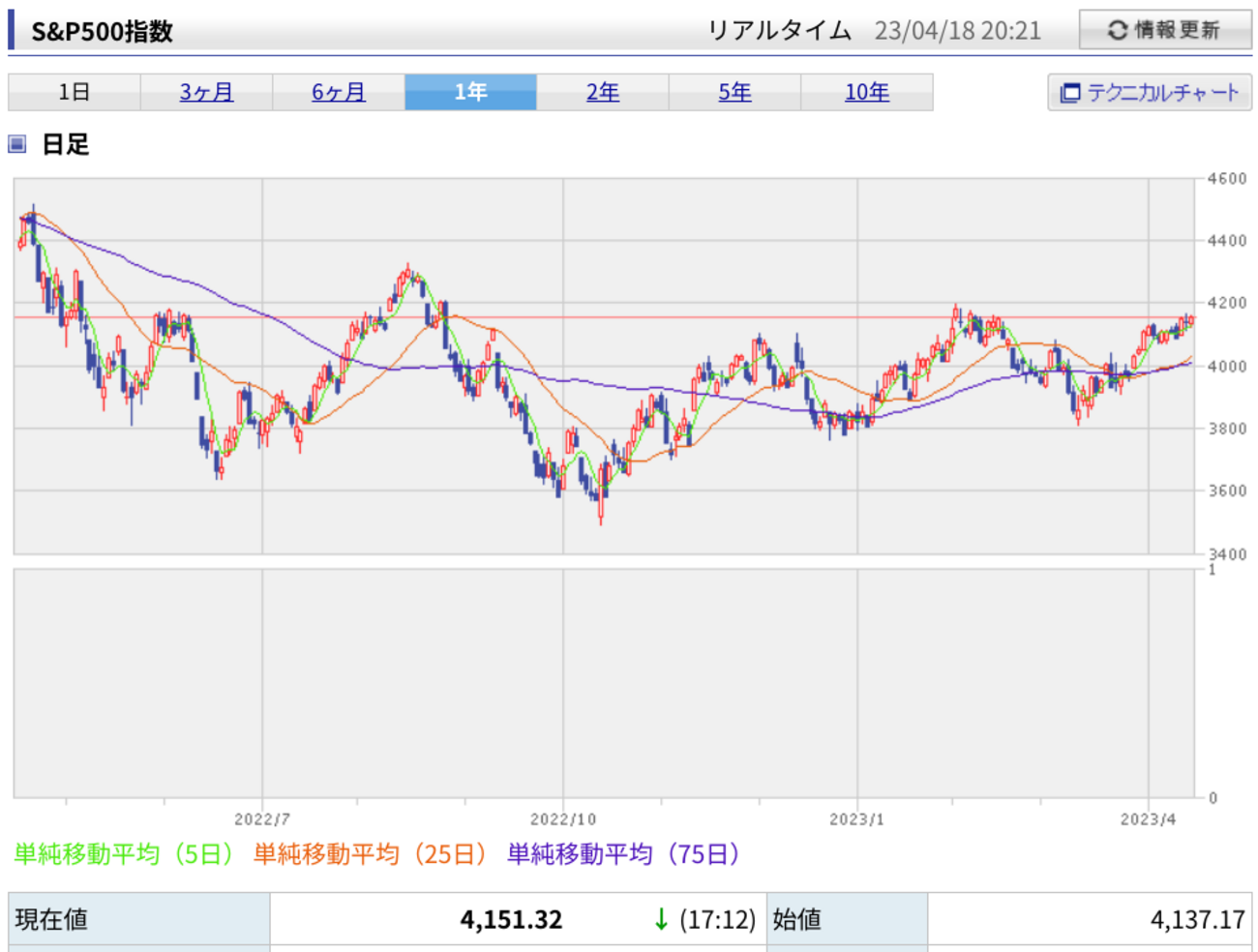Click the blue square icon beside 日足
1258x952 pixels.
[17, 144]
